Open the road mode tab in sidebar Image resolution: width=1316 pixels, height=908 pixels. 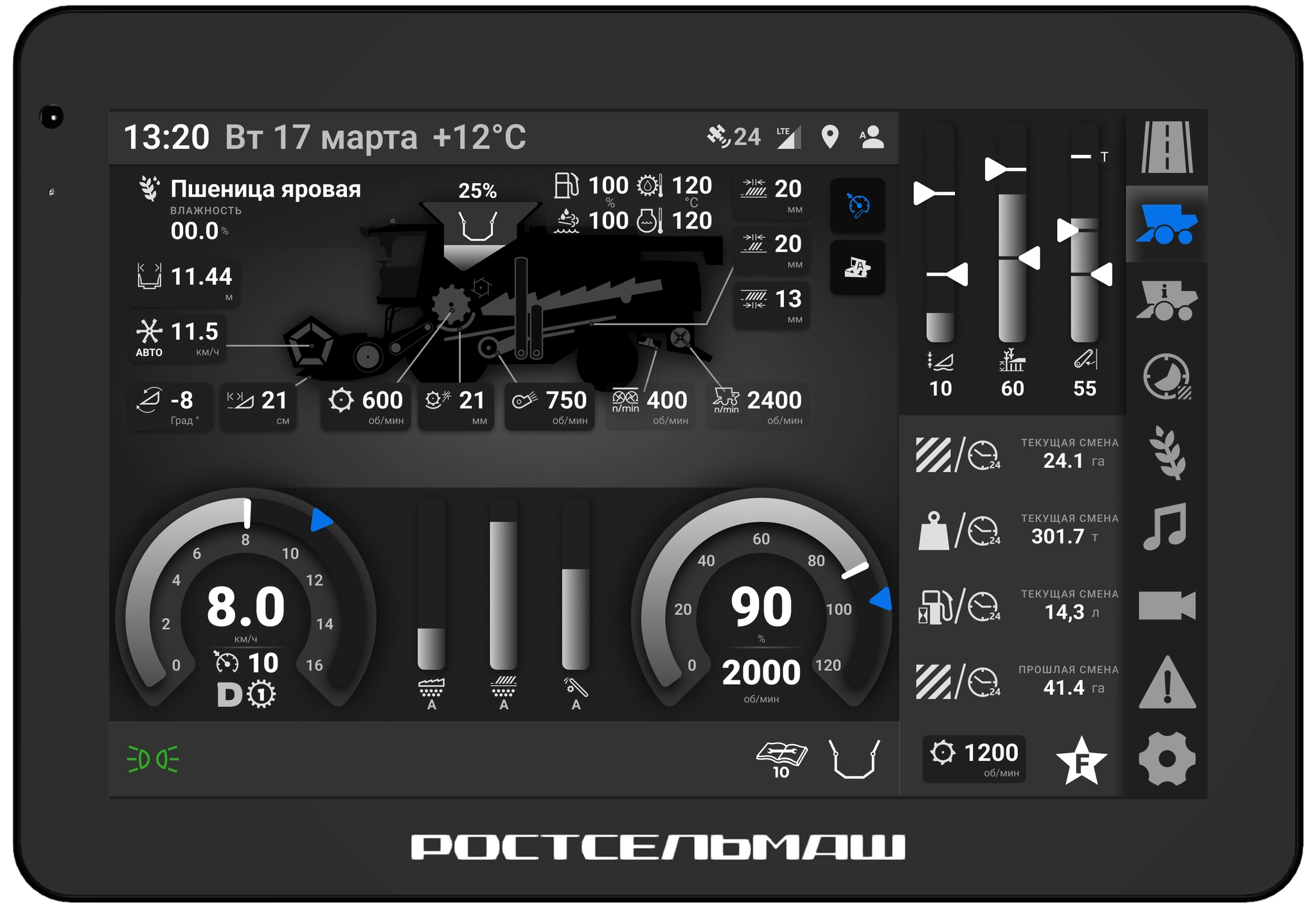(x=1166, y=148)
